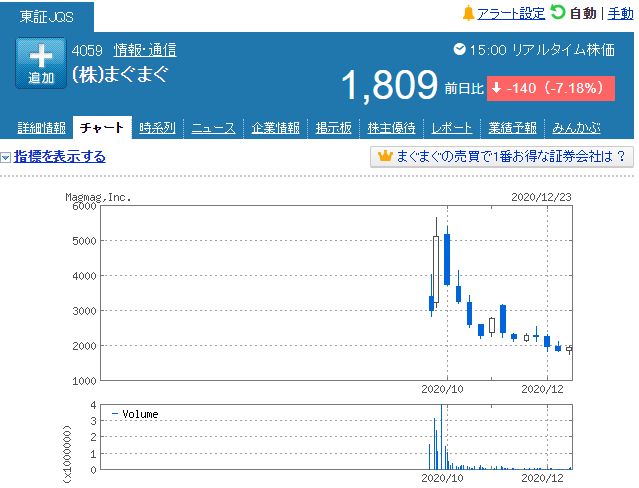
Task: Switch to the 時系列 tab
Action: click(157, 128)
